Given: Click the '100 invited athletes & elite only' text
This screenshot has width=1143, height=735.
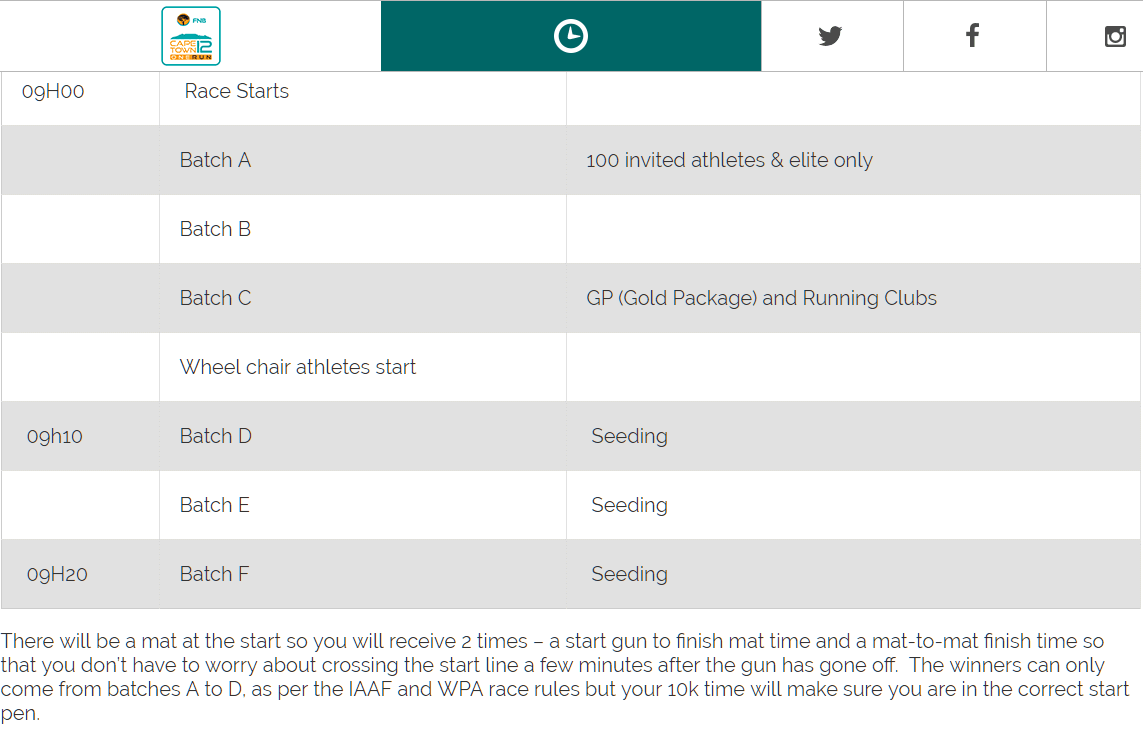Looking at the screenshot, I should (x=729, y=160).
